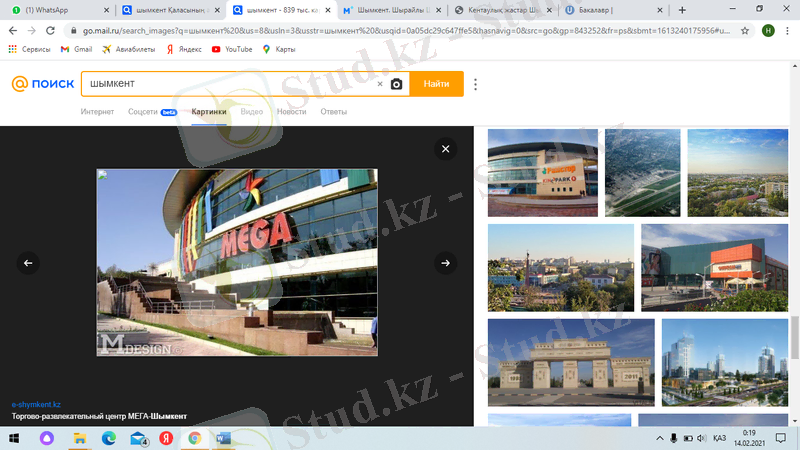Click the camera search-by-image icon

click(397, 85)
